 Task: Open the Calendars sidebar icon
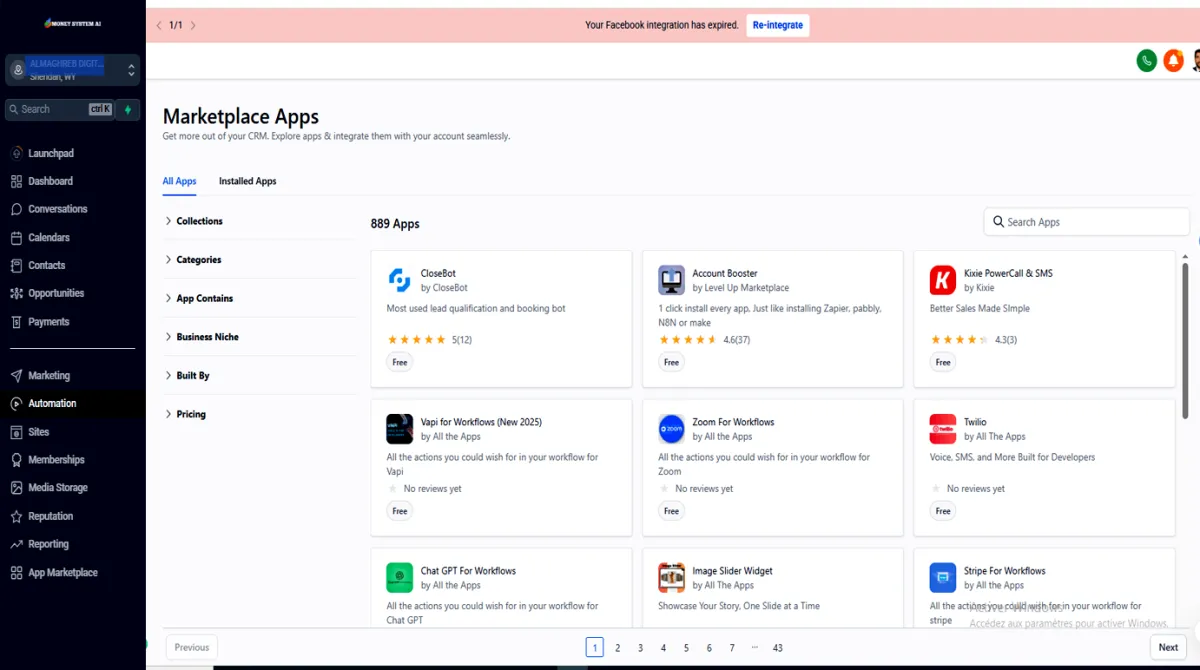16,238
